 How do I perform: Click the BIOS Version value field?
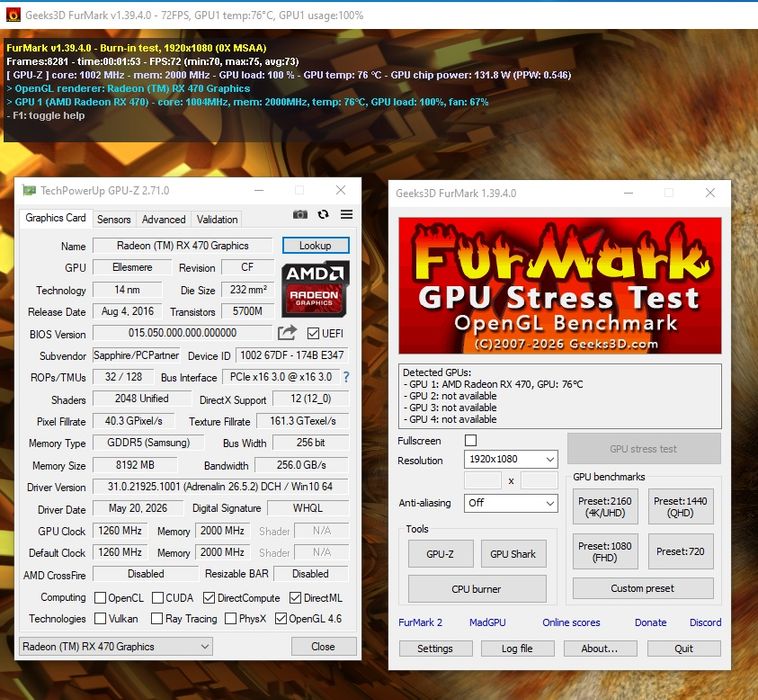pyautogui.click(x=182, y=333)
